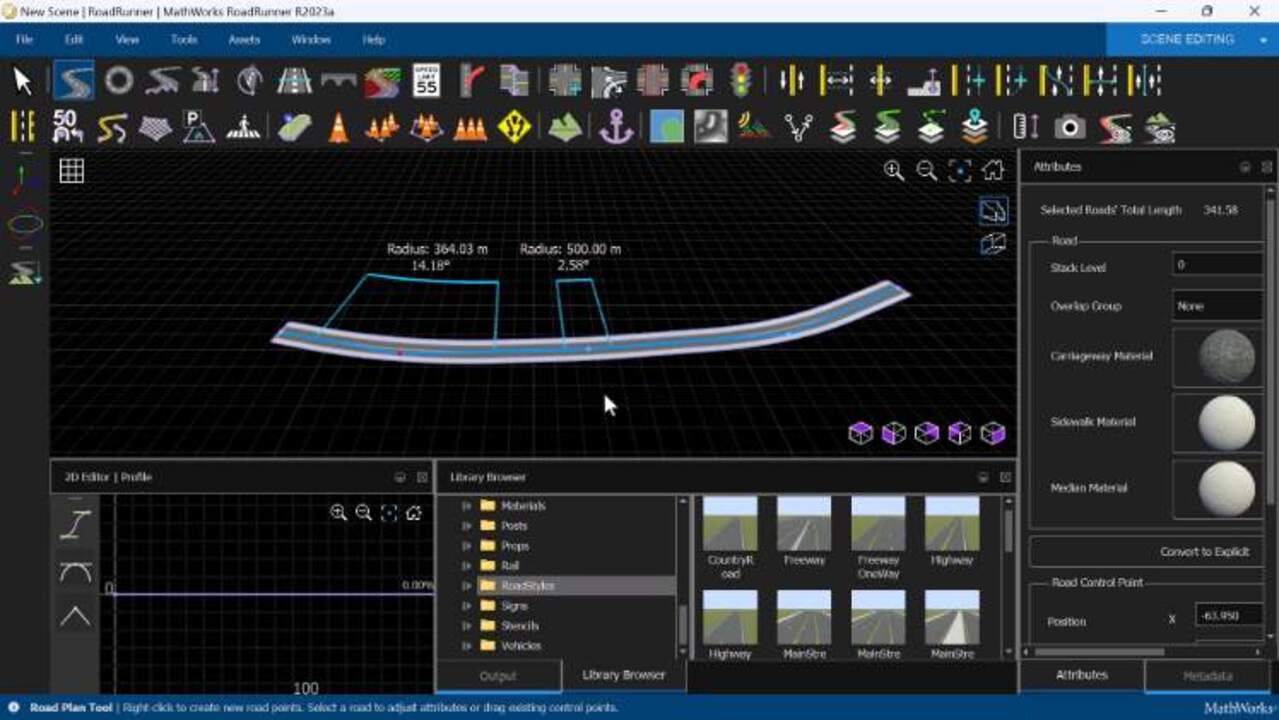Toggle perspective camera view button

coord(993,210)
